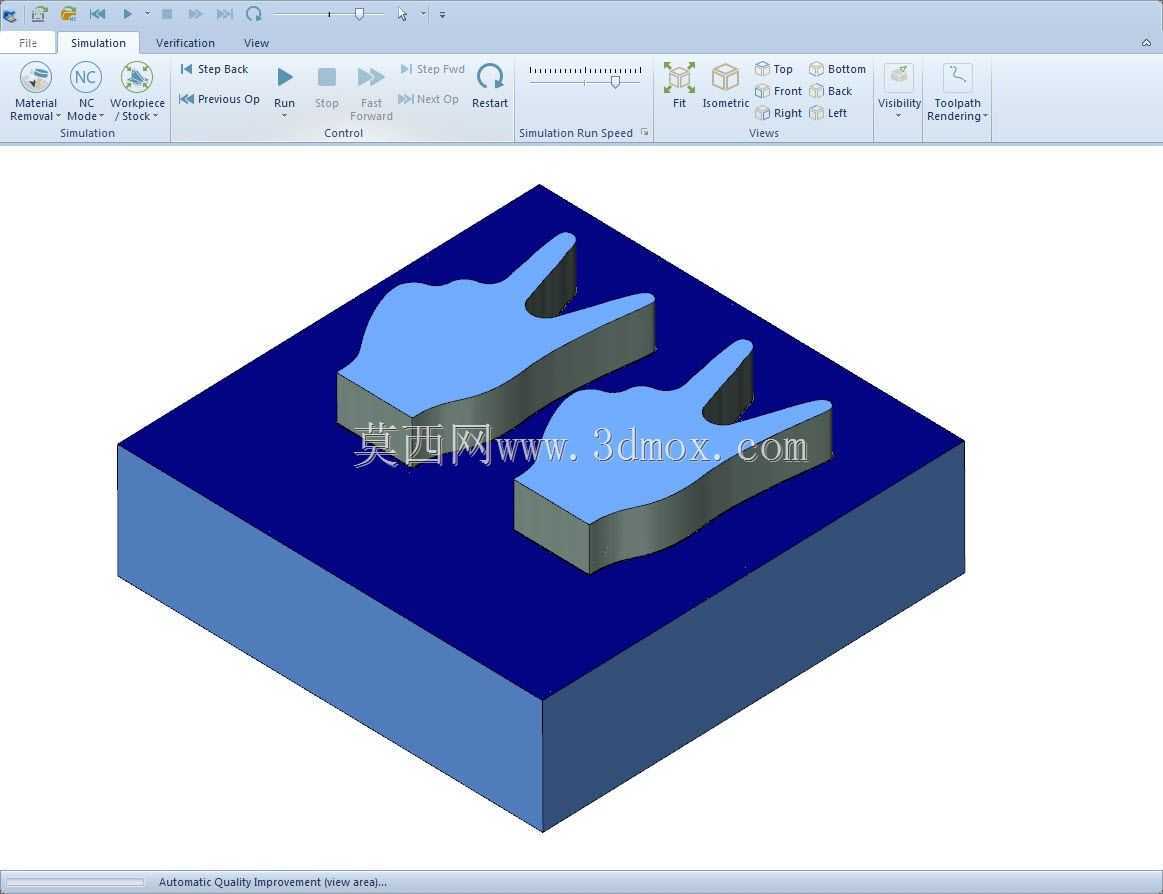
Task: Adjust the quick access speed slider
Action: 359,13
